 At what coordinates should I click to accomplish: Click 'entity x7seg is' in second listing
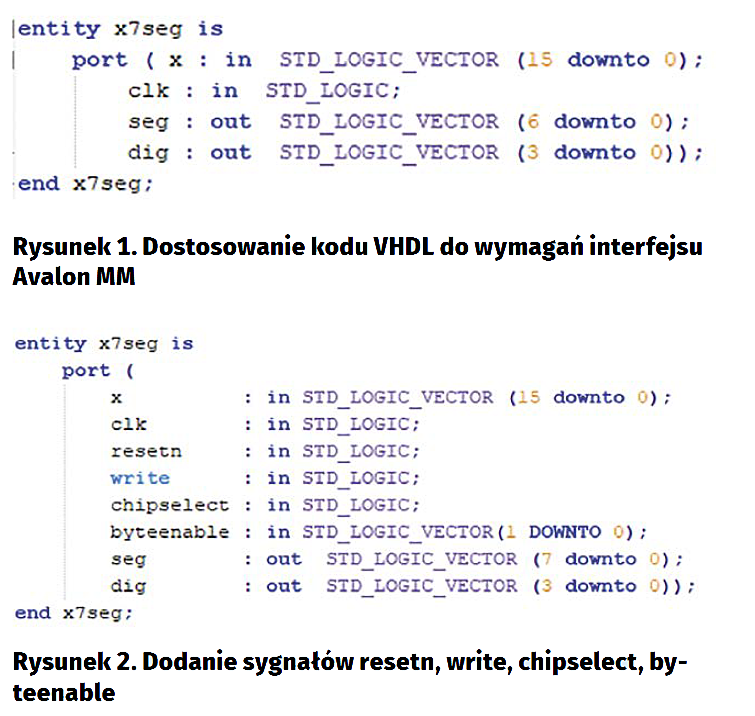(x=103, y=343)
